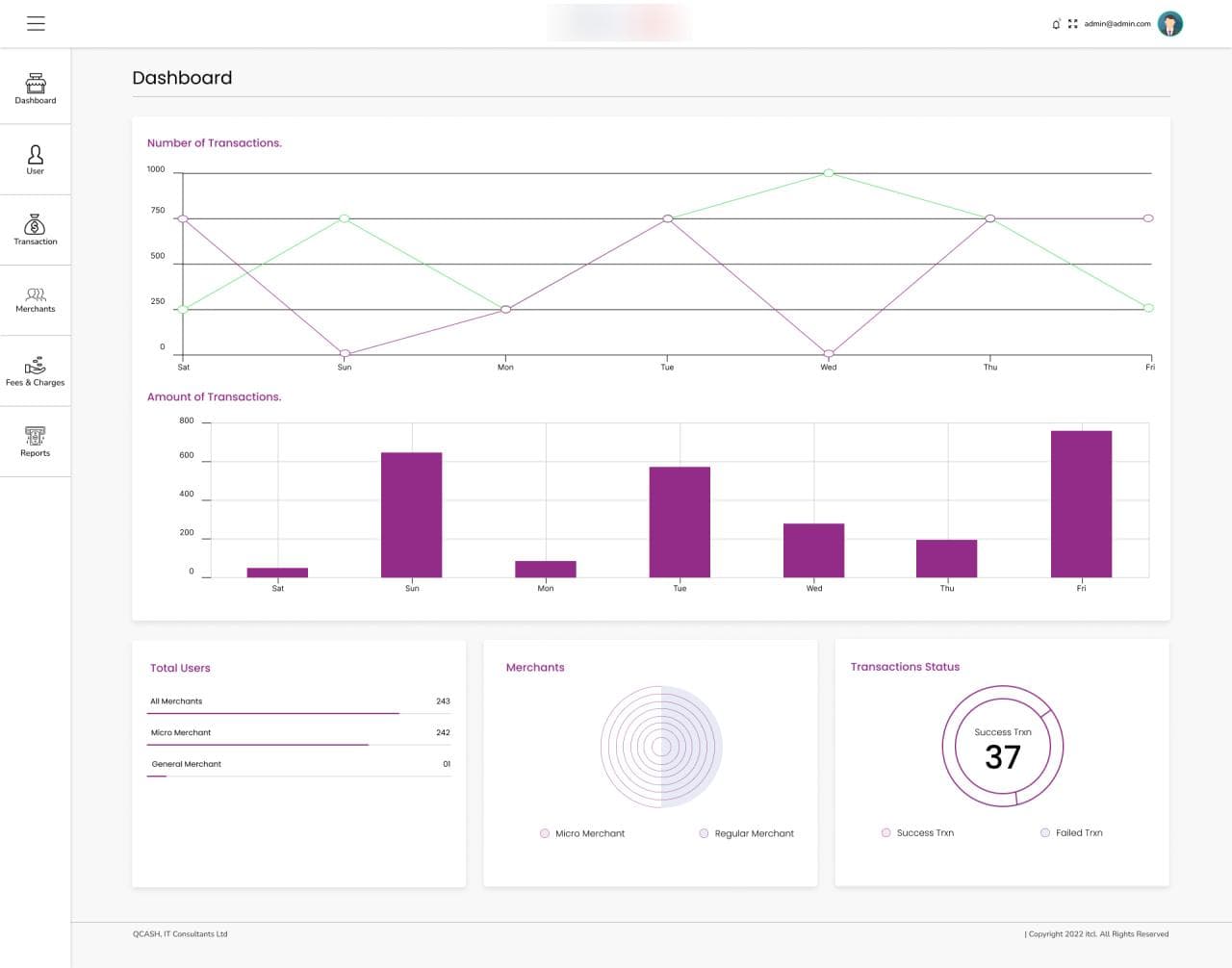
Task: Click the "242" Micro Merchant count
Action: pos(443,733)
